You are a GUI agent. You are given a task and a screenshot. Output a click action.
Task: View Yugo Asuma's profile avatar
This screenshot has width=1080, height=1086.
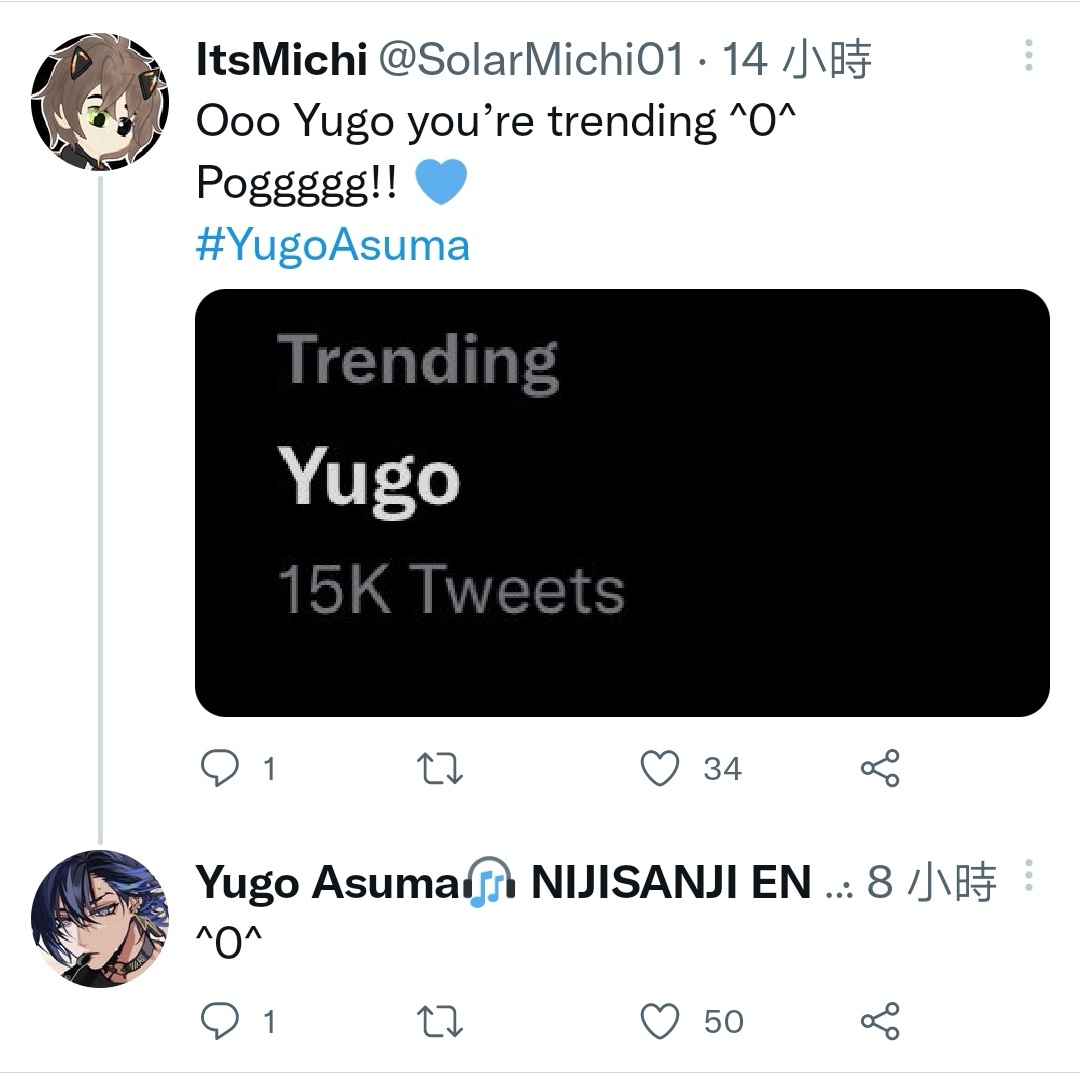(100, 918)
